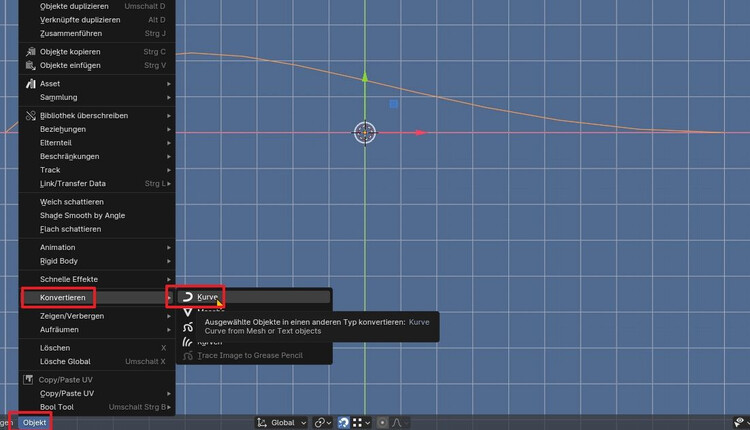Click the viewport visibility eye icon

[x=740, y=422]
